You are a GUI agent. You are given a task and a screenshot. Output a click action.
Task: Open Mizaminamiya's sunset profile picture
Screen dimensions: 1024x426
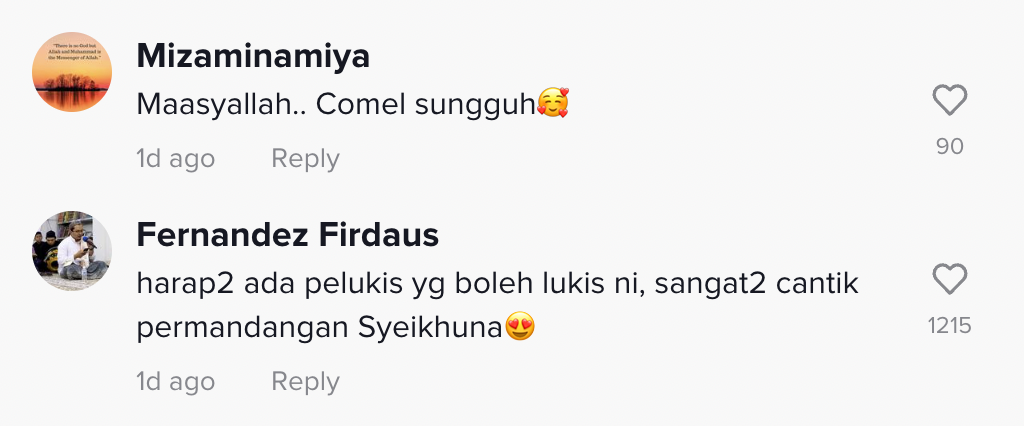[x=72, y=72]
